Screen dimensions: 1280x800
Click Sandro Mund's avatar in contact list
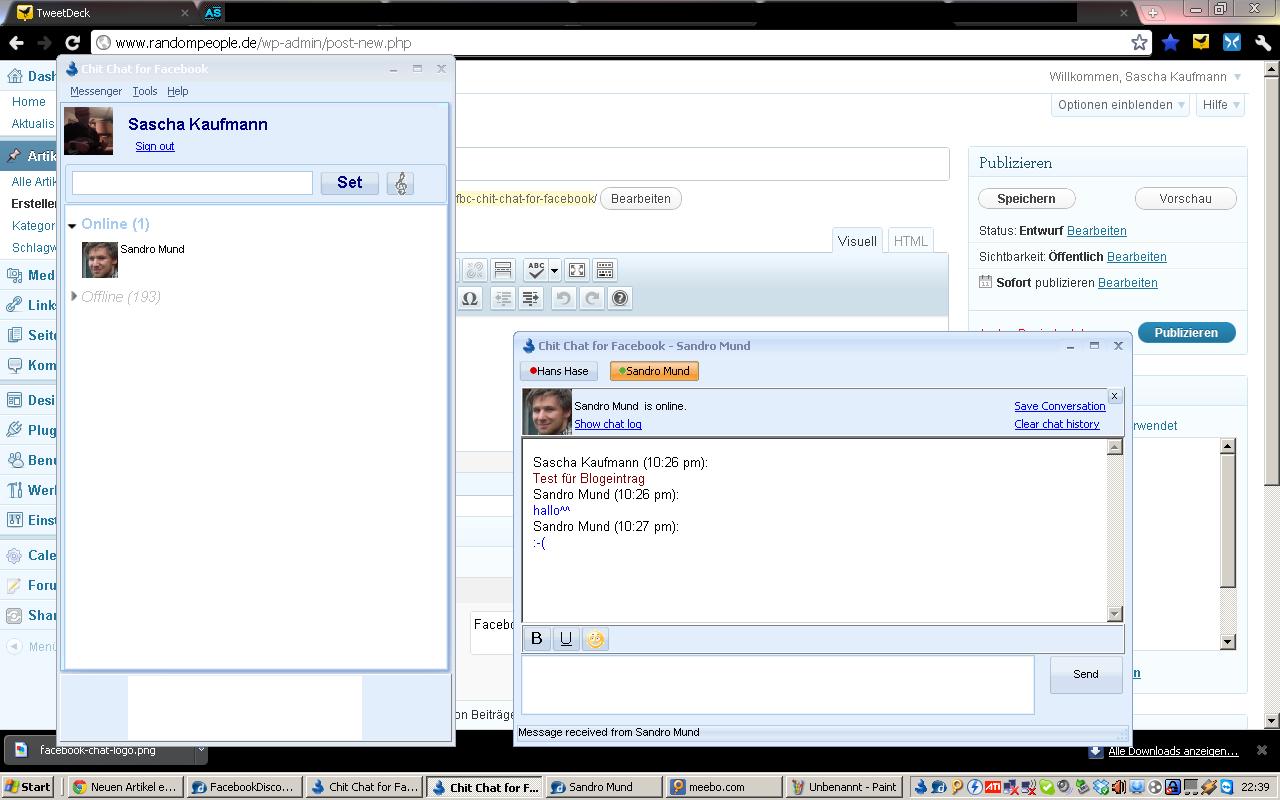point(100,260)
